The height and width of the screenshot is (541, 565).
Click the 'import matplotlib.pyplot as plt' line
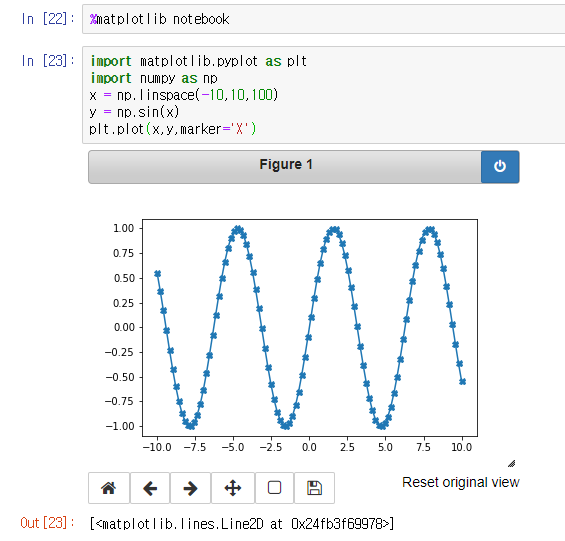pyautogui.click(x=198, y=61)
